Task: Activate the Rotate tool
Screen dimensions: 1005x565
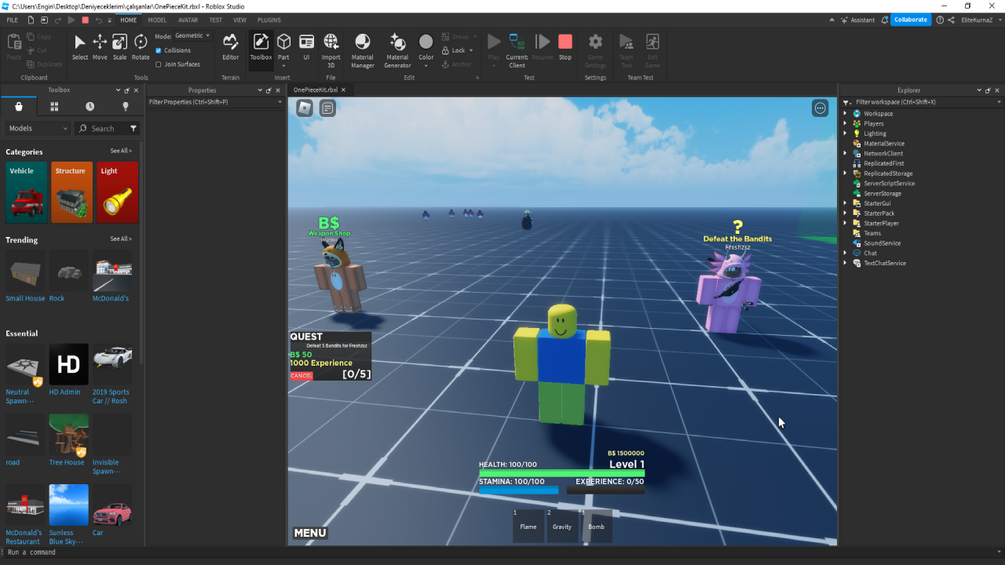Action: point(140,47)
